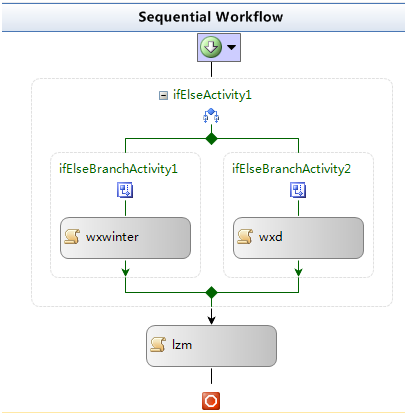Image resolution: width=407 pixels, height=415 pixels.
Task: Click green arrow below wxwinter activity
Action: 125,268
